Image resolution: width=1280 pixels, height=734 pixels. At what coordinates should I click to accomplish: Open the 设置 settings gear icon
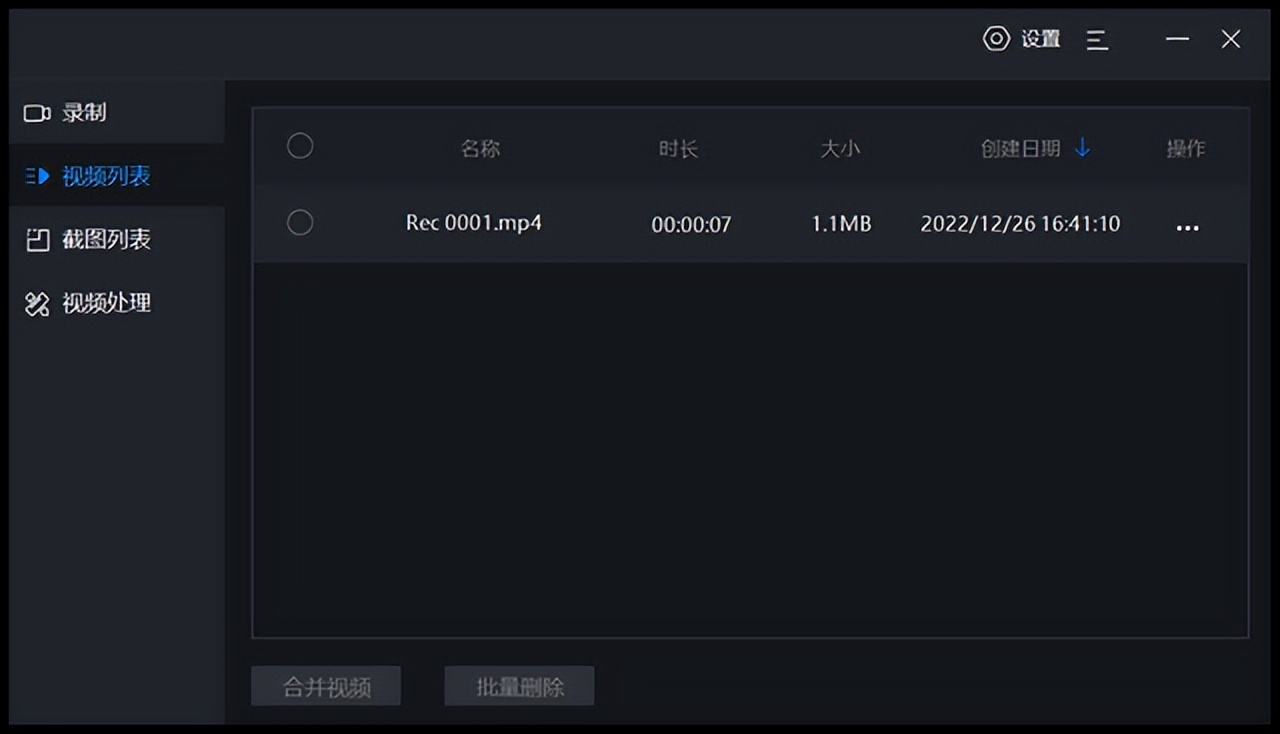pyautogui.click(x=995, y=38)
